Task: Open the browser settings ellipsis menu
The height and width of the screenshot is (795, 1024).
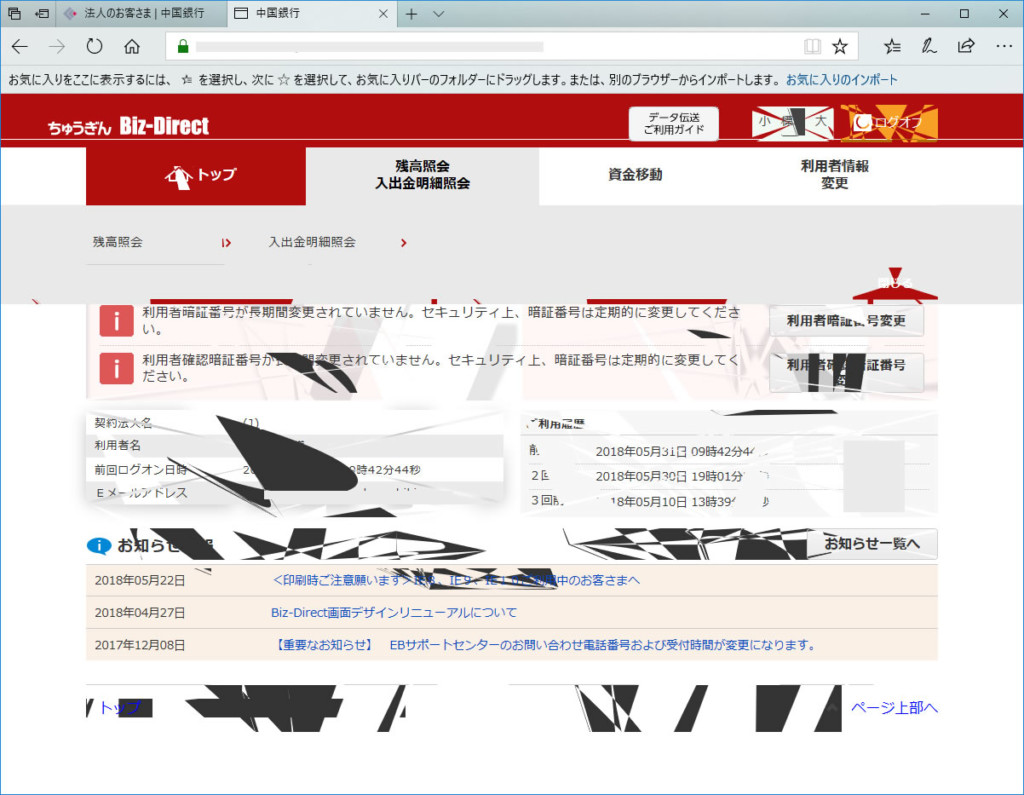Action: [1004, 46]
